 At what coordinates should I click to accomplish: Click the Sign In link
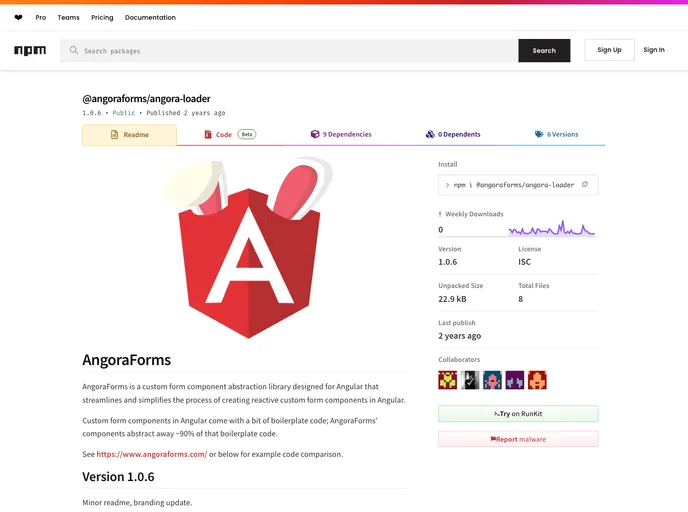point(654,50)
